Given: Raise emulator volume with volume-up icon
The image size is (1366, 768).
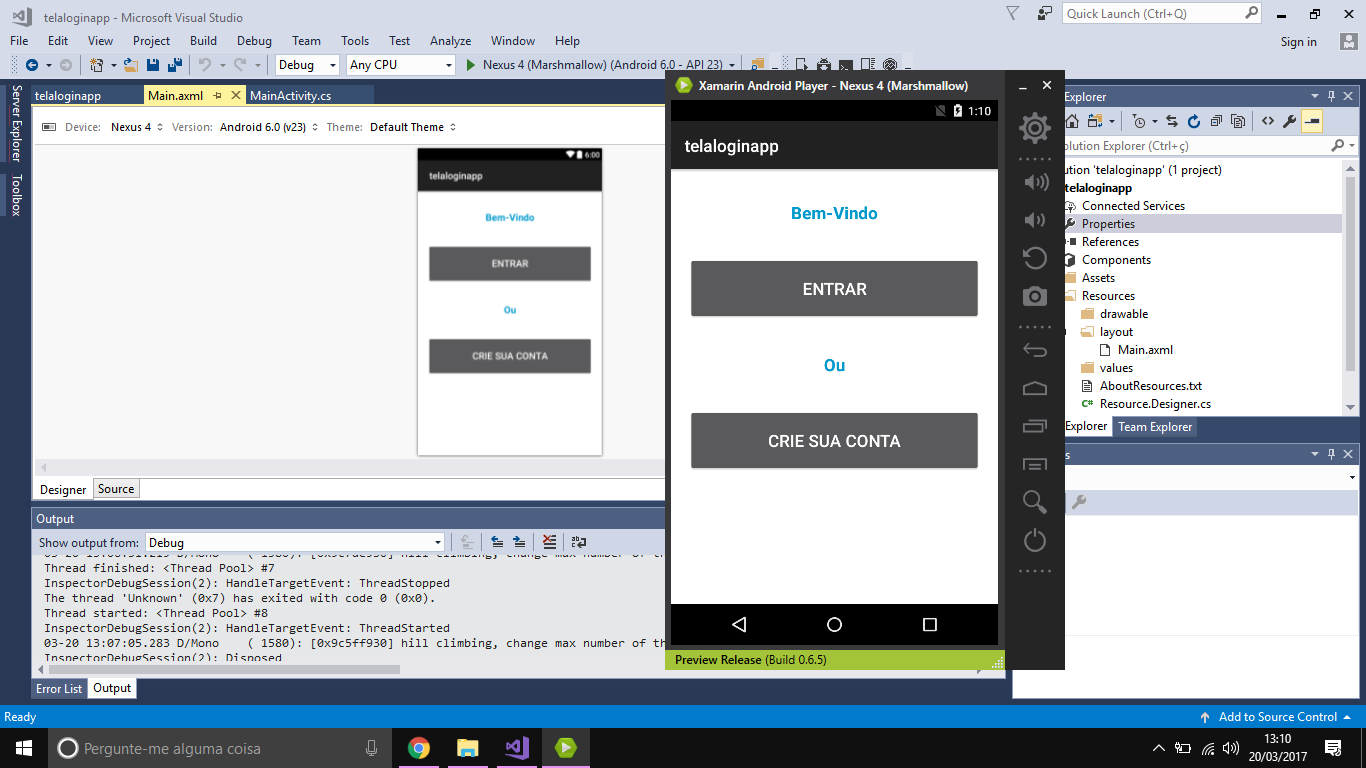Looking at the screenshot, I should 1035,181.
